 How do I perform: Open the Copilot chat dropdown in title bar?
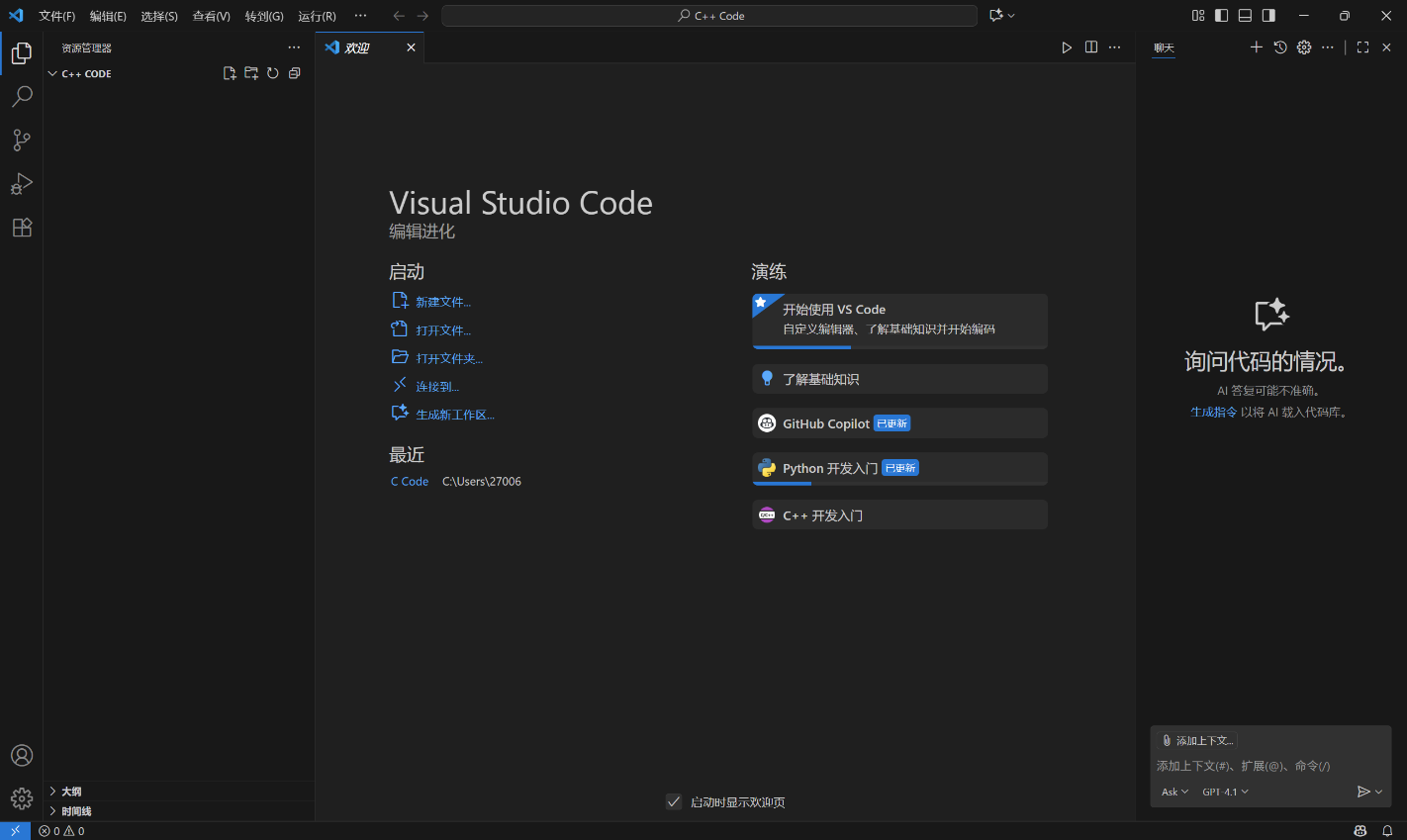pos(1002,16)
